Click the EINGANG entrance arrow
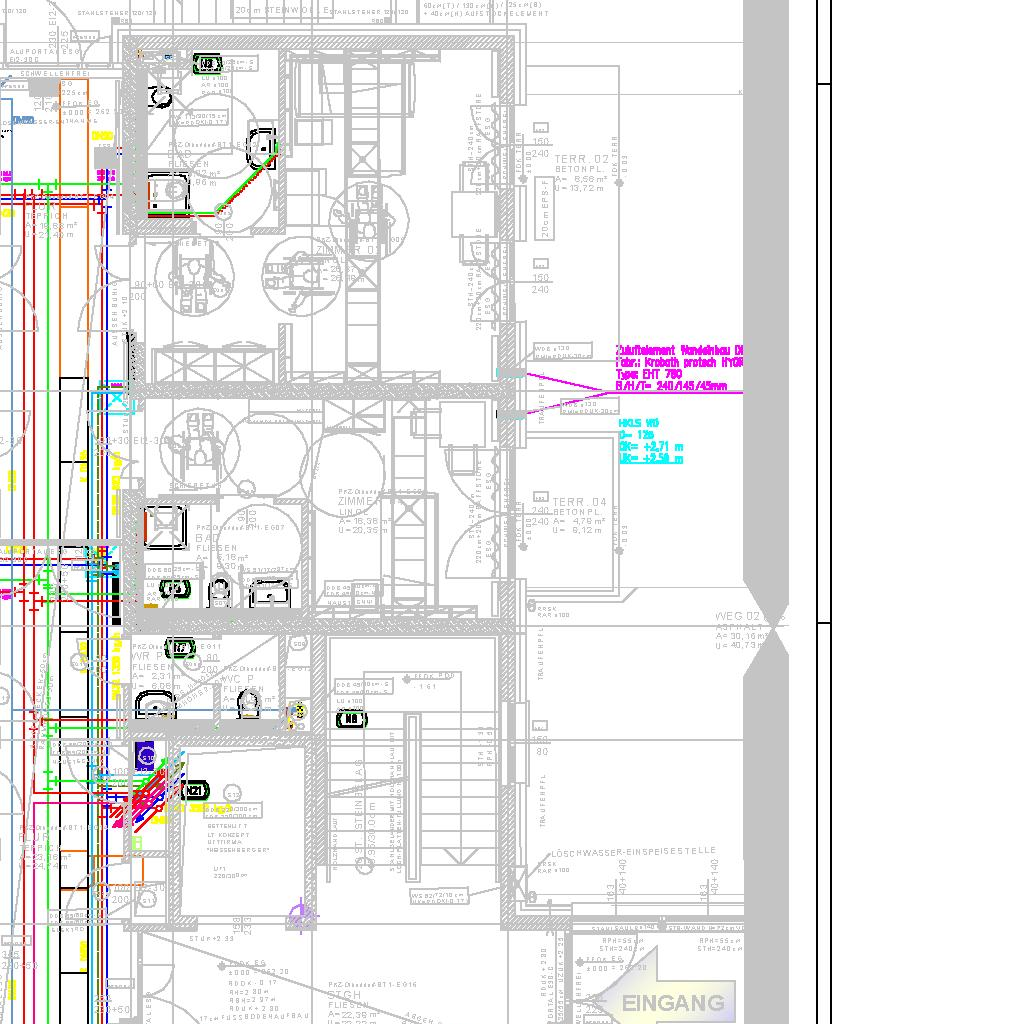 [x=663, y=1000]
